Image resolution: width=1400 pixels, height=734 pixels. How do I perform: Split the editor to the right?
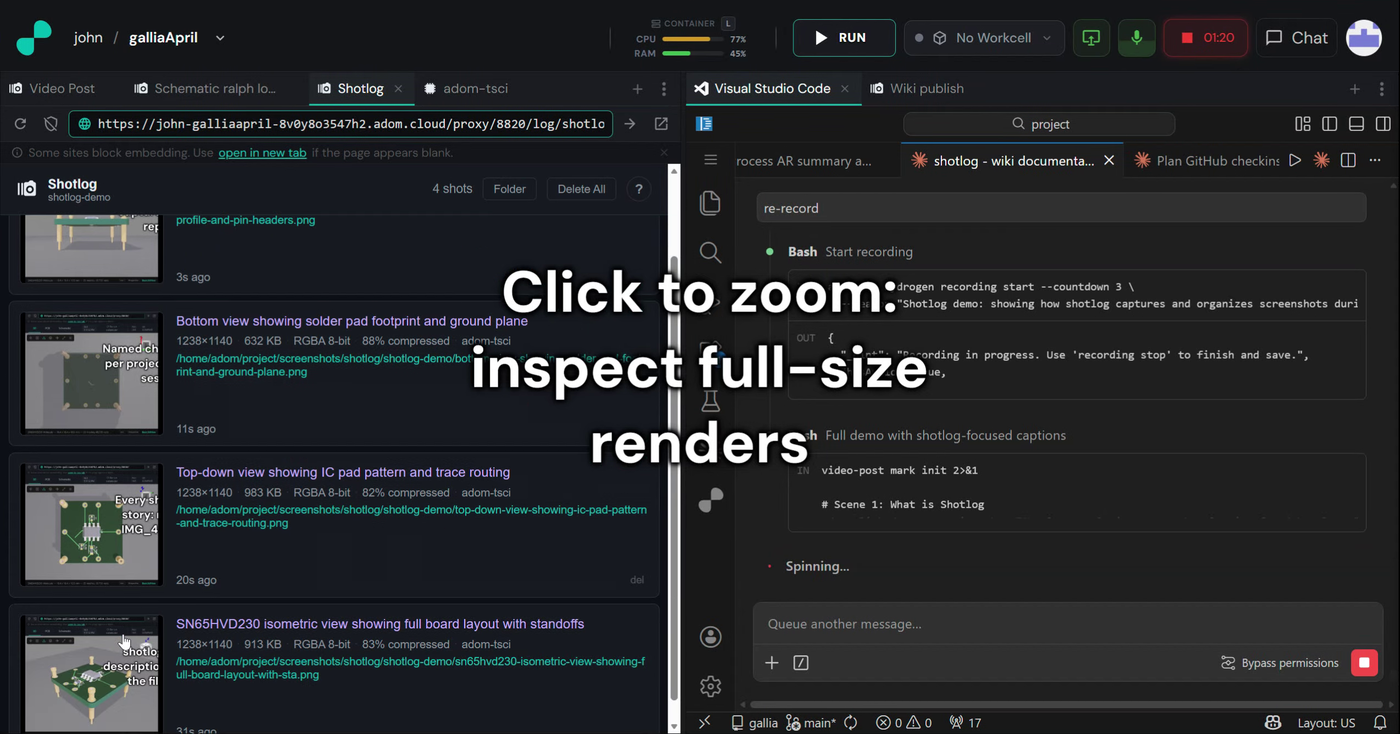[1348, 160]
